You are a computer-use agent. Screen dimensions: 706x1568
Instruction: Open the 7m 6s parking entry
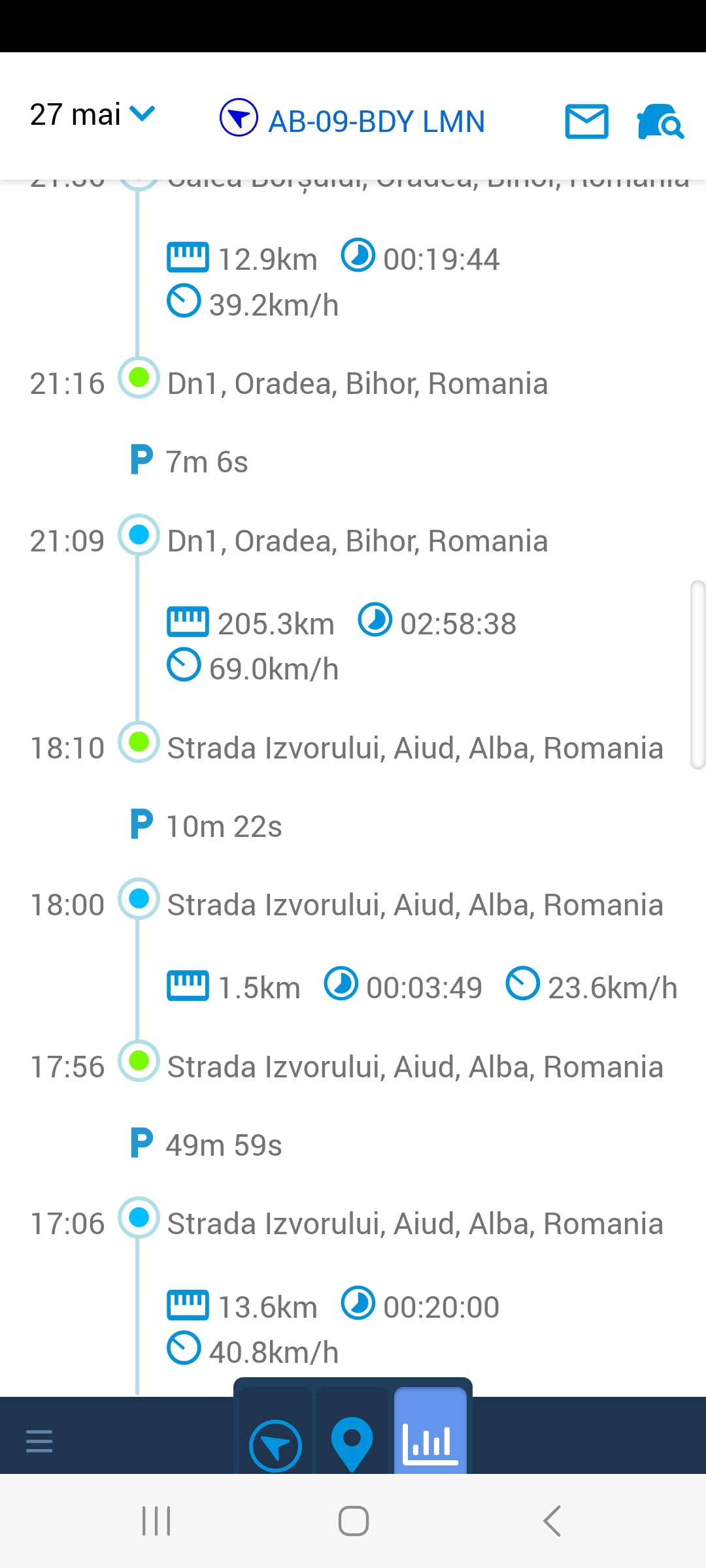(190, 461)
